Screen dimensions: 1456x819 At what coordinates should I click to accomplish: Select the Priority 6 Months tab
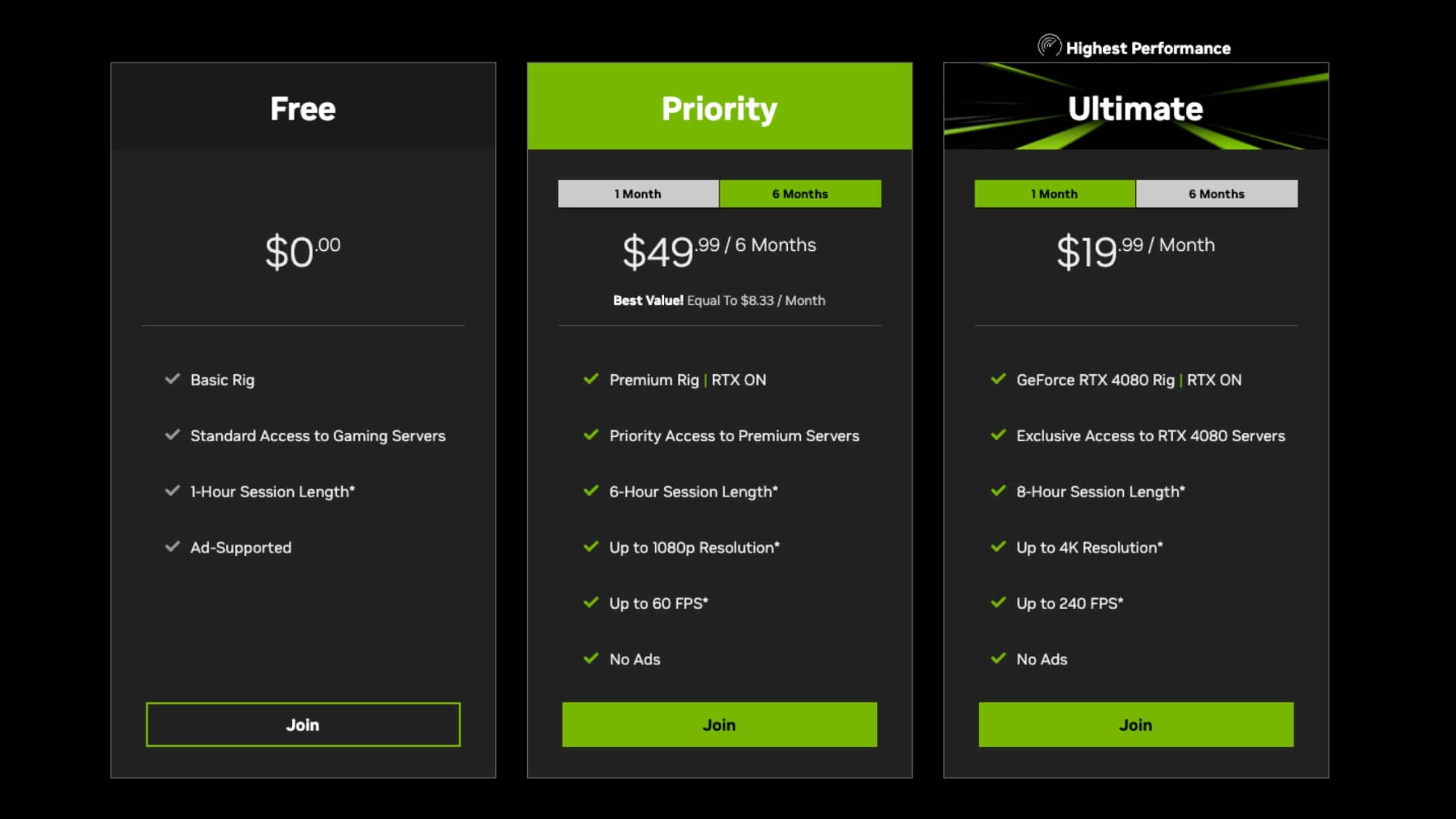[x=800, y=194]
